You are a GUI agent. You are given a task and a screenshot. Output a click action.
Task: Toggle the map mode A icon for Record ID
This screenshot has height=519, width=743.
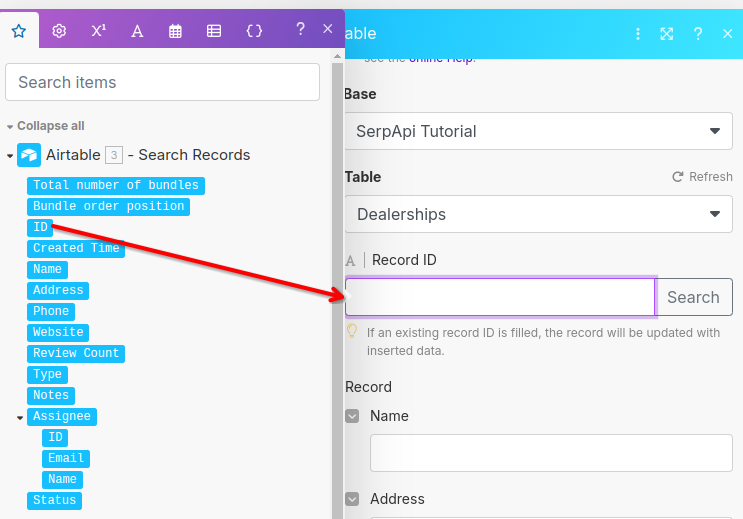[350, 261]
